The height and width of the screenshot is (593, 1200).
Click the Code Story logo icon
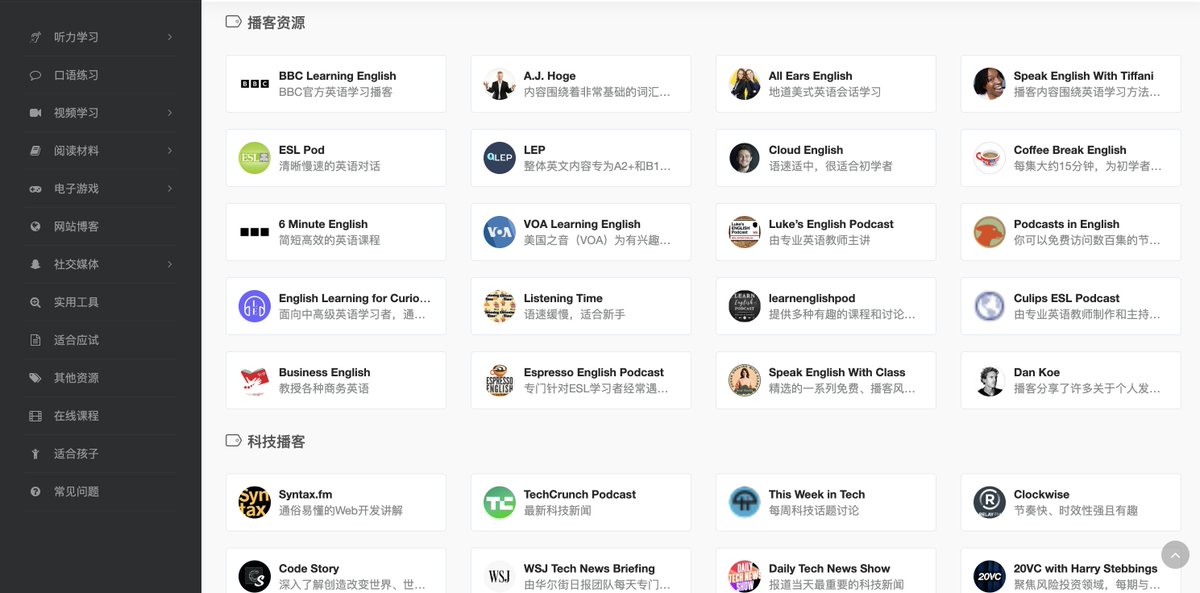pyautogui.click(x=255, y=576)
